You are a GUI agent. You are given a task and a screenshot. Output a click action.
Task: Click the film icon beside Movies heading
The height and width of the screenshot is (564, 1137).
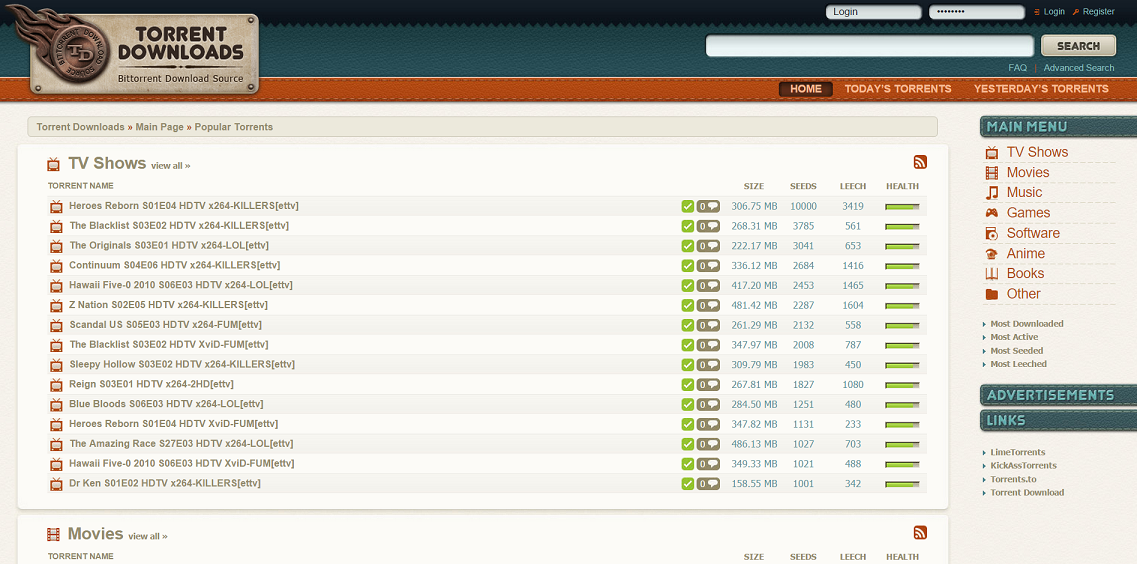(x=54, y=535)
